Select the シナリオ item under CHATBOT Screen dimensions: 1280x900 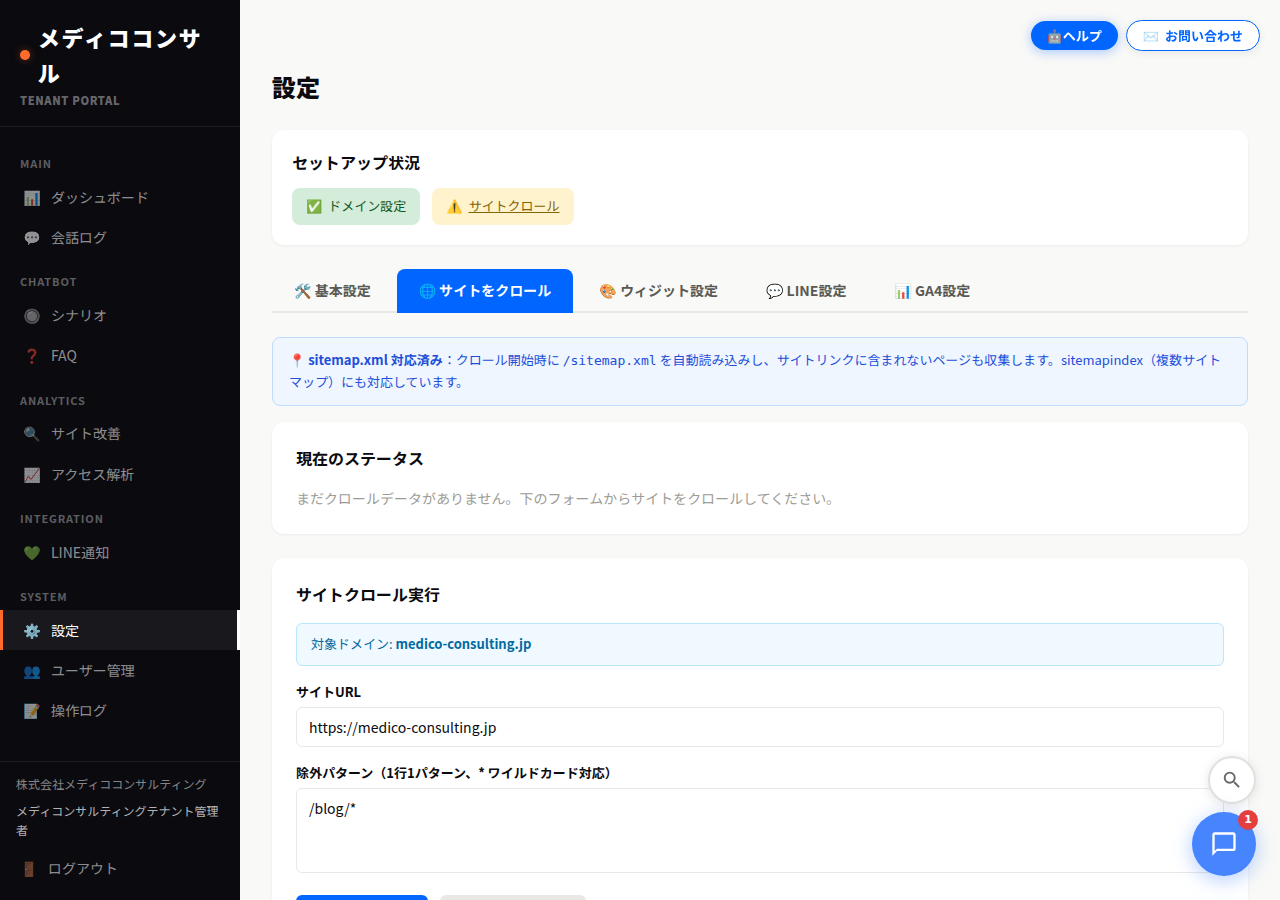coord(79,315)
